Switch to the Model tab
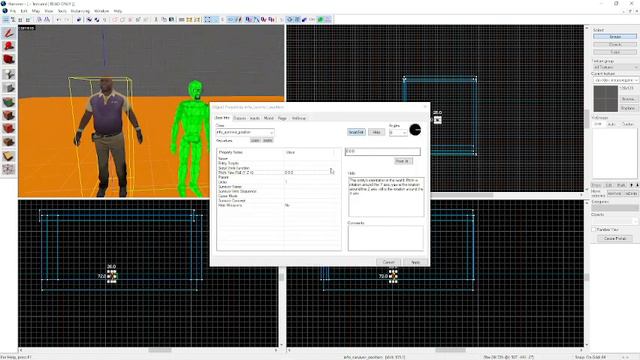Screen dimensions: 640x360 (x=269, y=118)
